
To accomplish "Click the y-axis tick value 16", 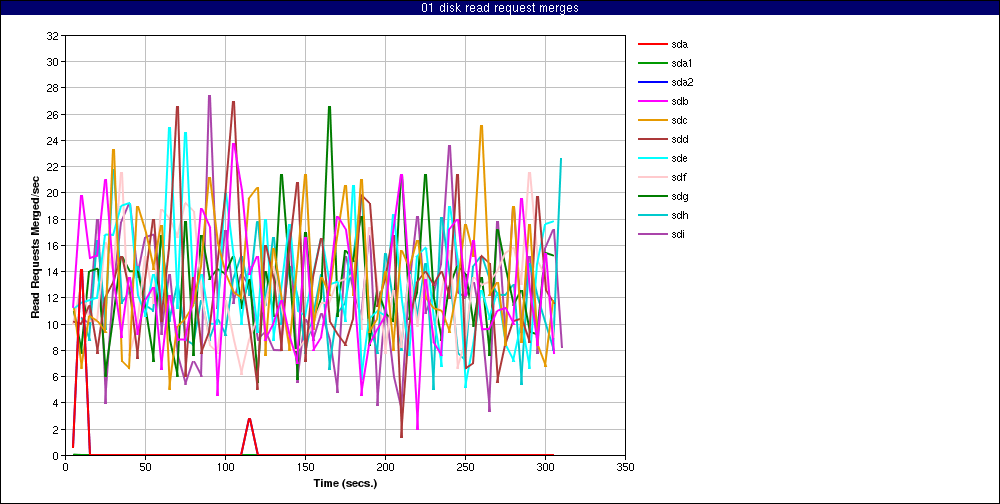I will (52, 246).
